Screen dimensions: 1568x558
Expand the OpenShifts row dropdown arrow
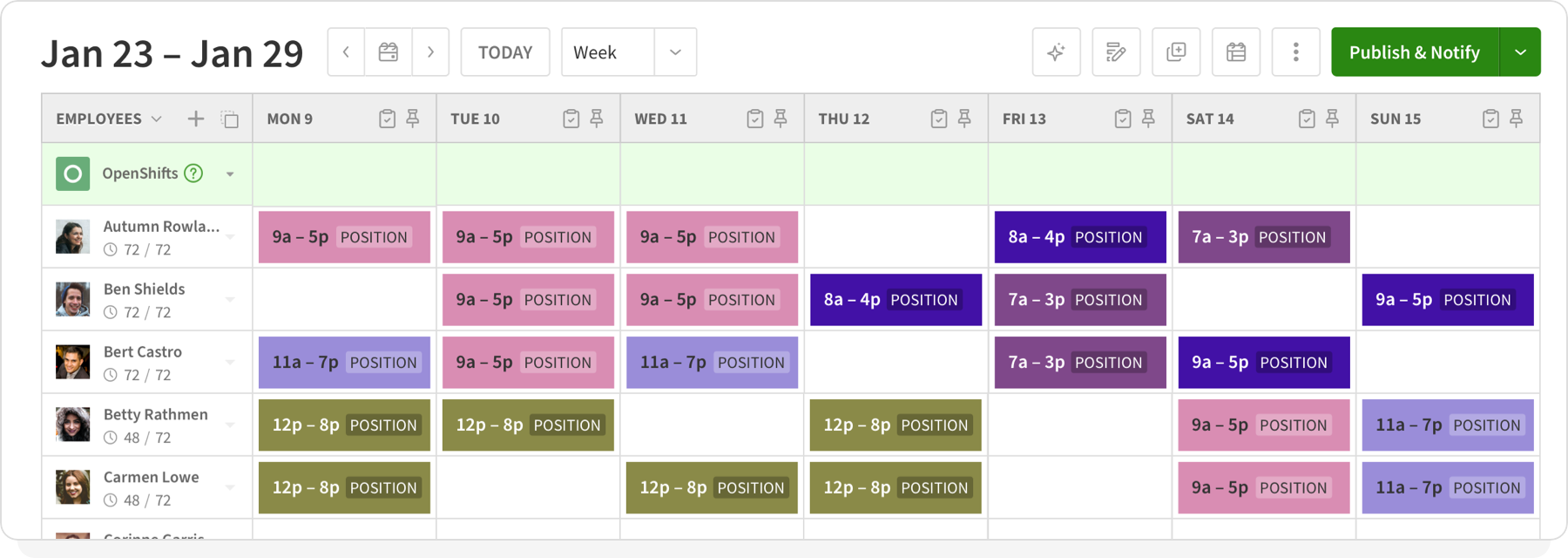[230, 174]
